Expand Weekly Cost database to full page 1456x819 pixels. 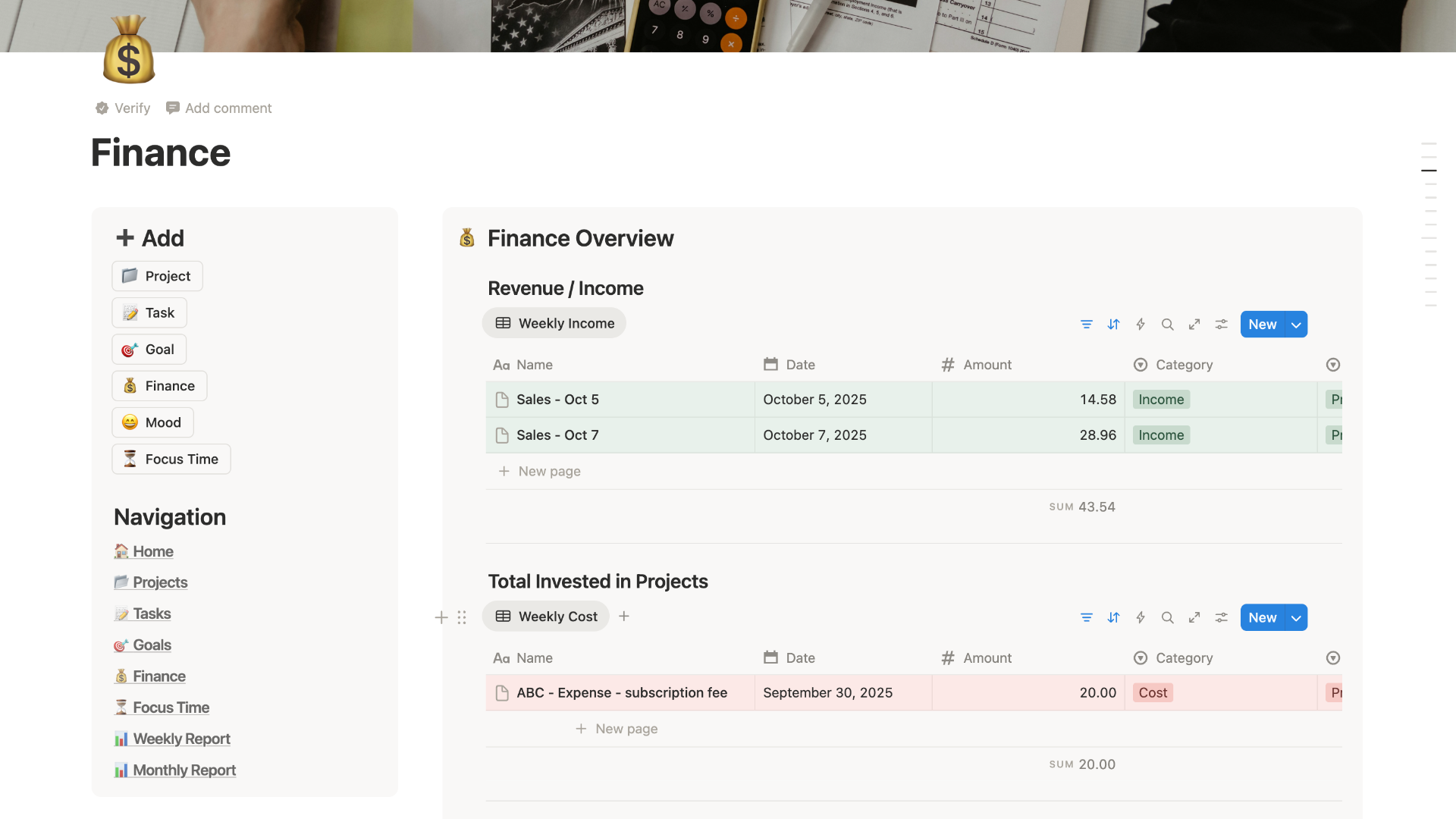pyautogui.click(x=1194, y=618)
